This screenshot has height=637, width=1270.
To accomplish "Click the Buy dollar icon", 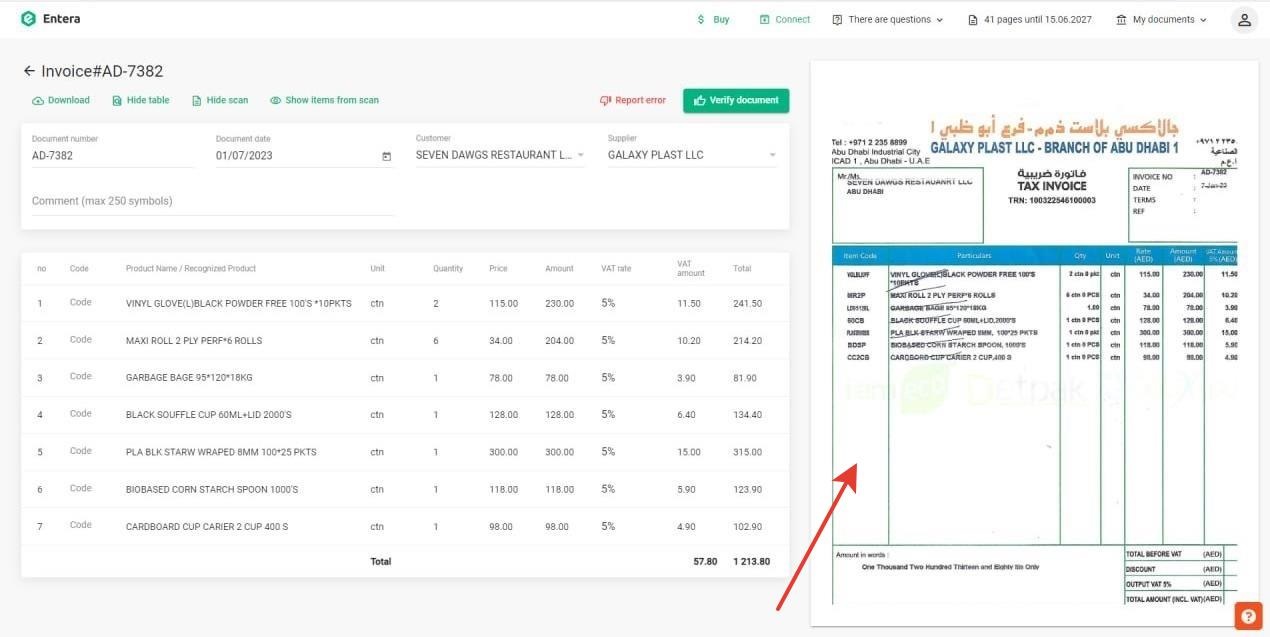I will click(x=701, y=20).
